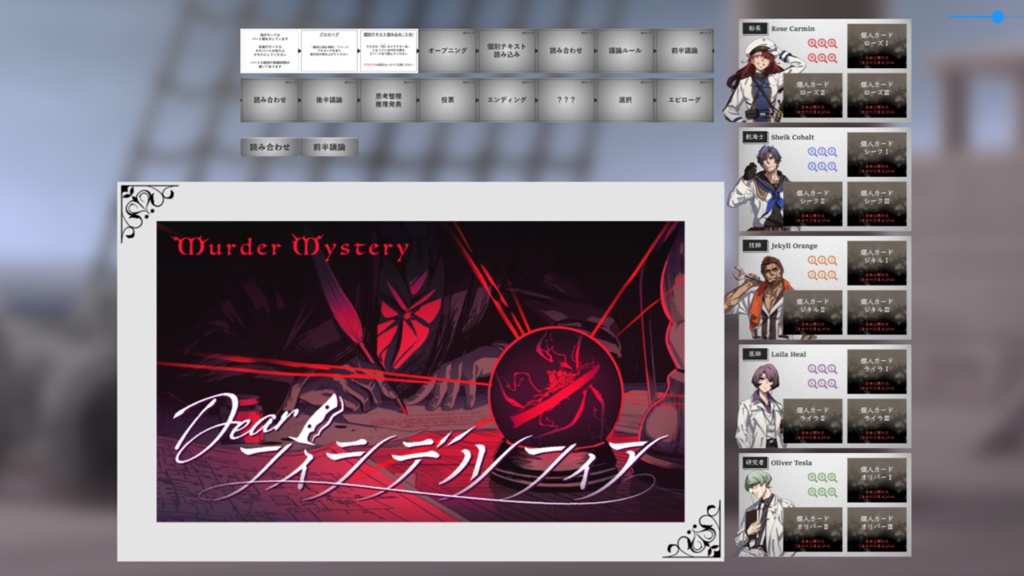Click the small 読み合わせ button below the cards

(270, 147)
